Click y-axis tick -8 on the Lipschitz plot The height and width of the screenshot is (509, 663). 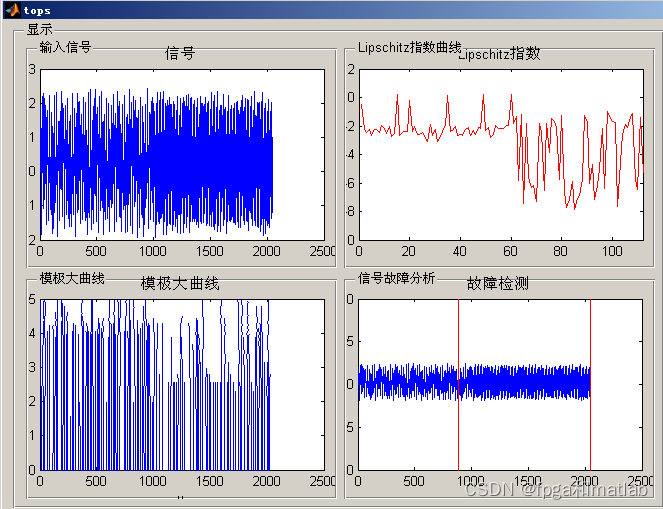tap(350, 211)
